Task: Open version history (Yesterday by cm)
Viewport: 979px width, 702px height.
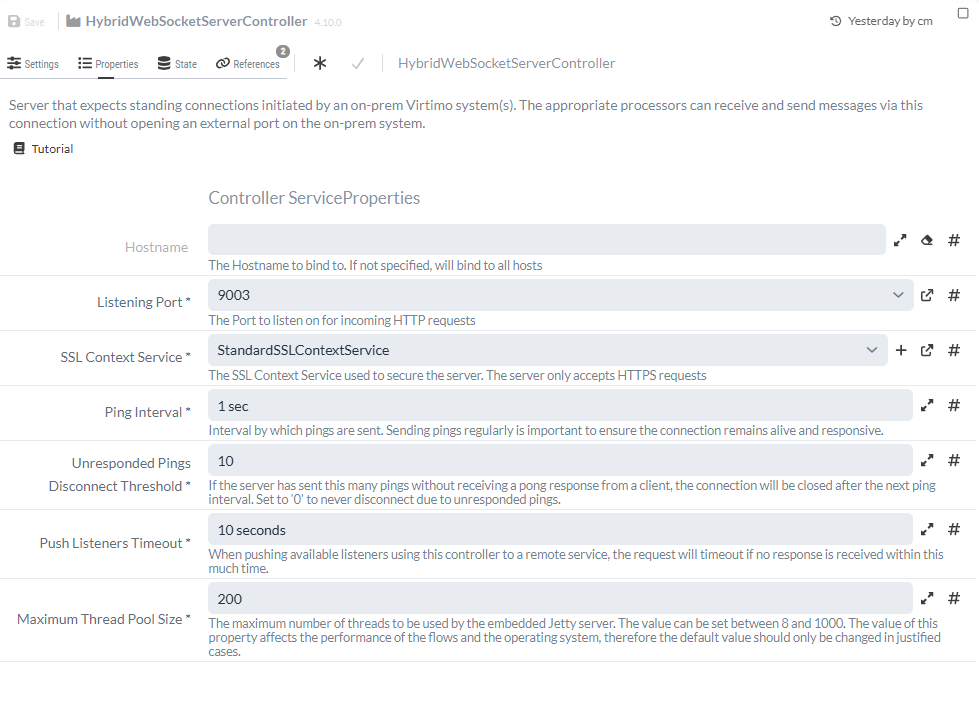Action: tap(881, 21)
